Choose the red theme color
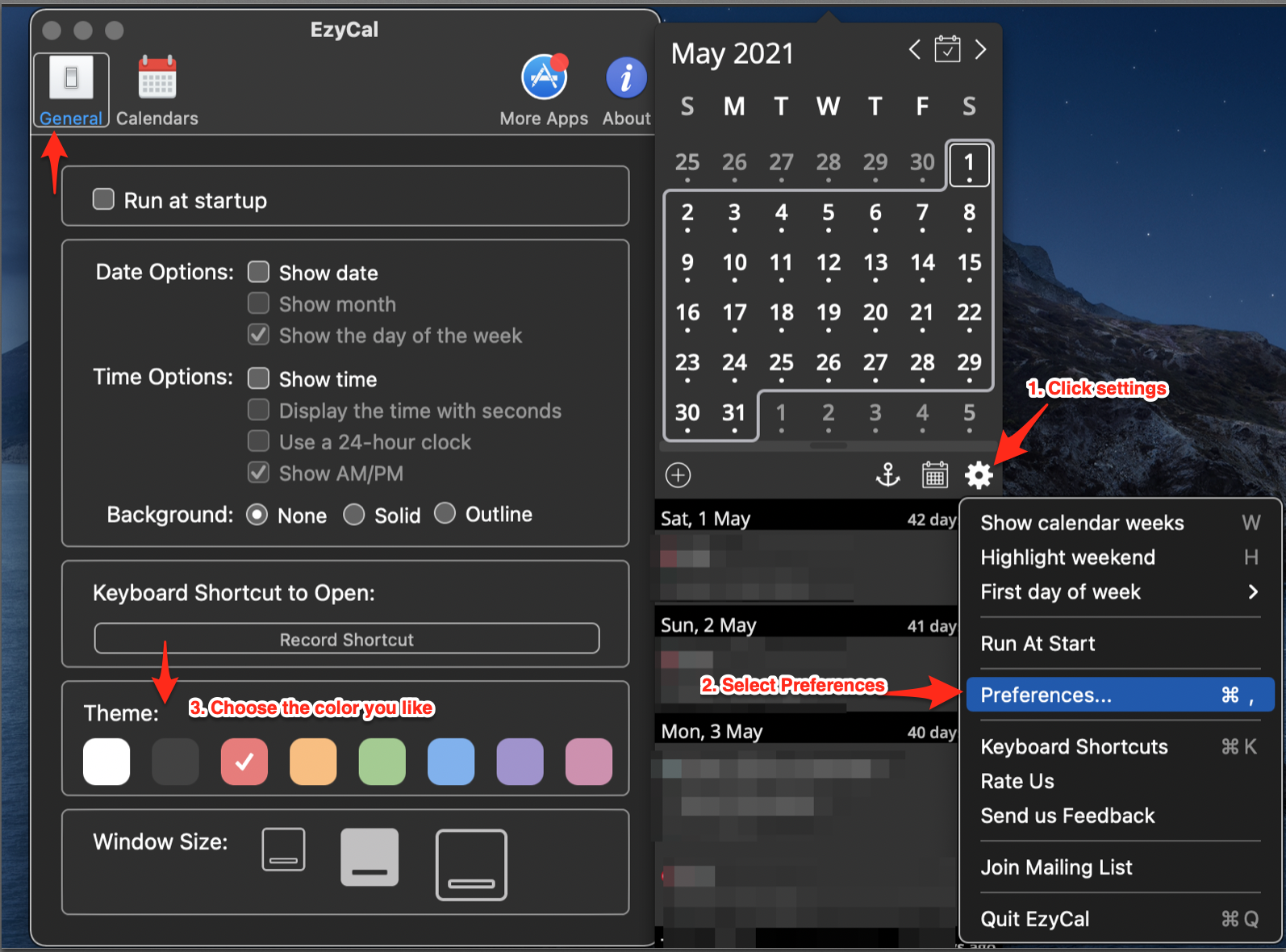The height and width of the screenshot is (952, 1286). pos(244,762)
